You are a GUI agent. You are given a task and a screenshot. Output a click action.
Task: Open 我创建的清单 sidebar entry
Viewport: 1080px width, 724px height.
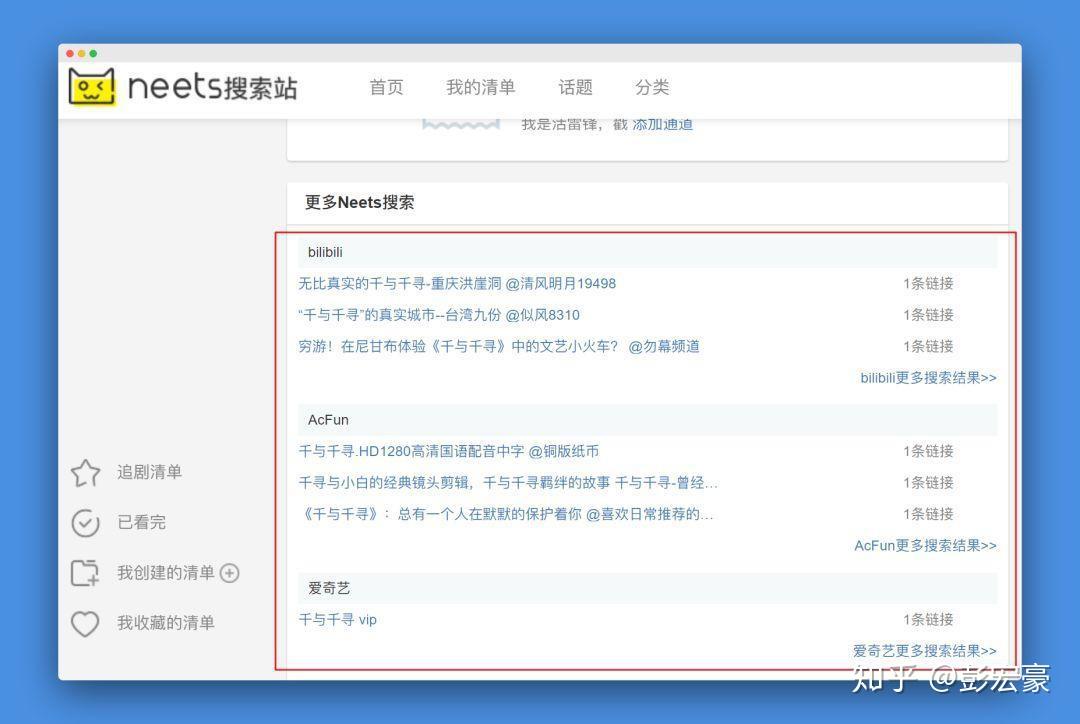(166, 573)
